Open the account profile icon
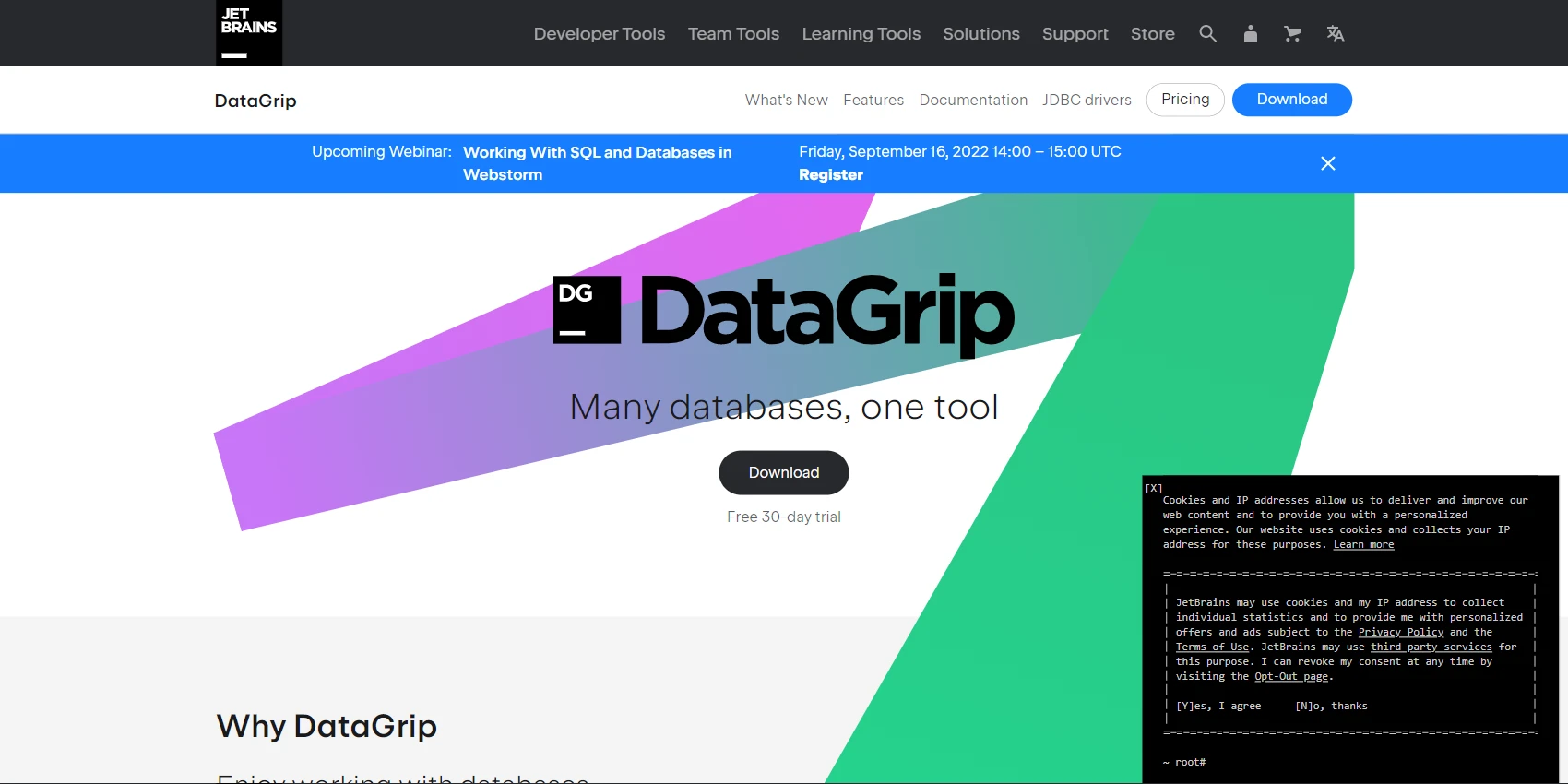This screenshot has height=784, width=1568. 1250,33
